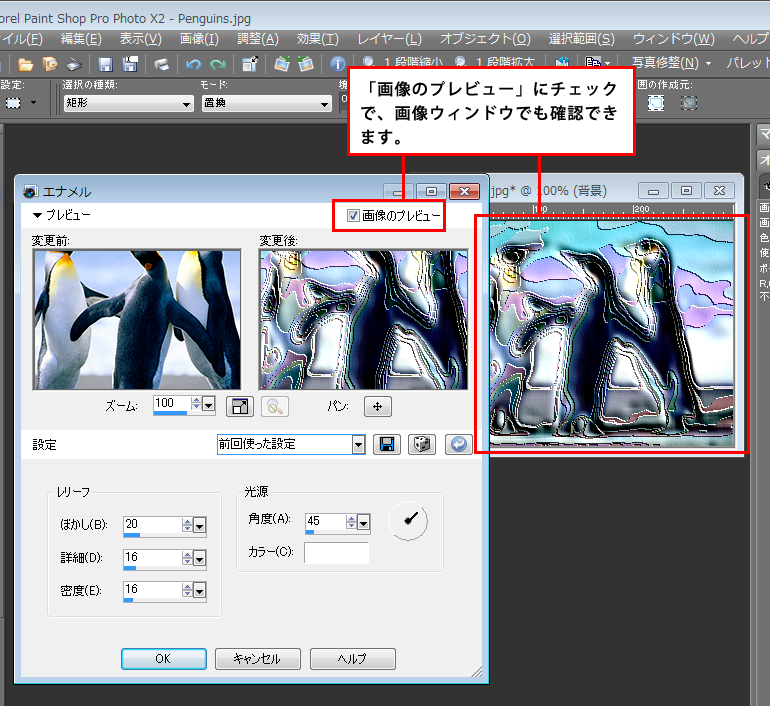
Task: Click the 変更後 enamel preview thumbnail
Action: click(363, 320)
